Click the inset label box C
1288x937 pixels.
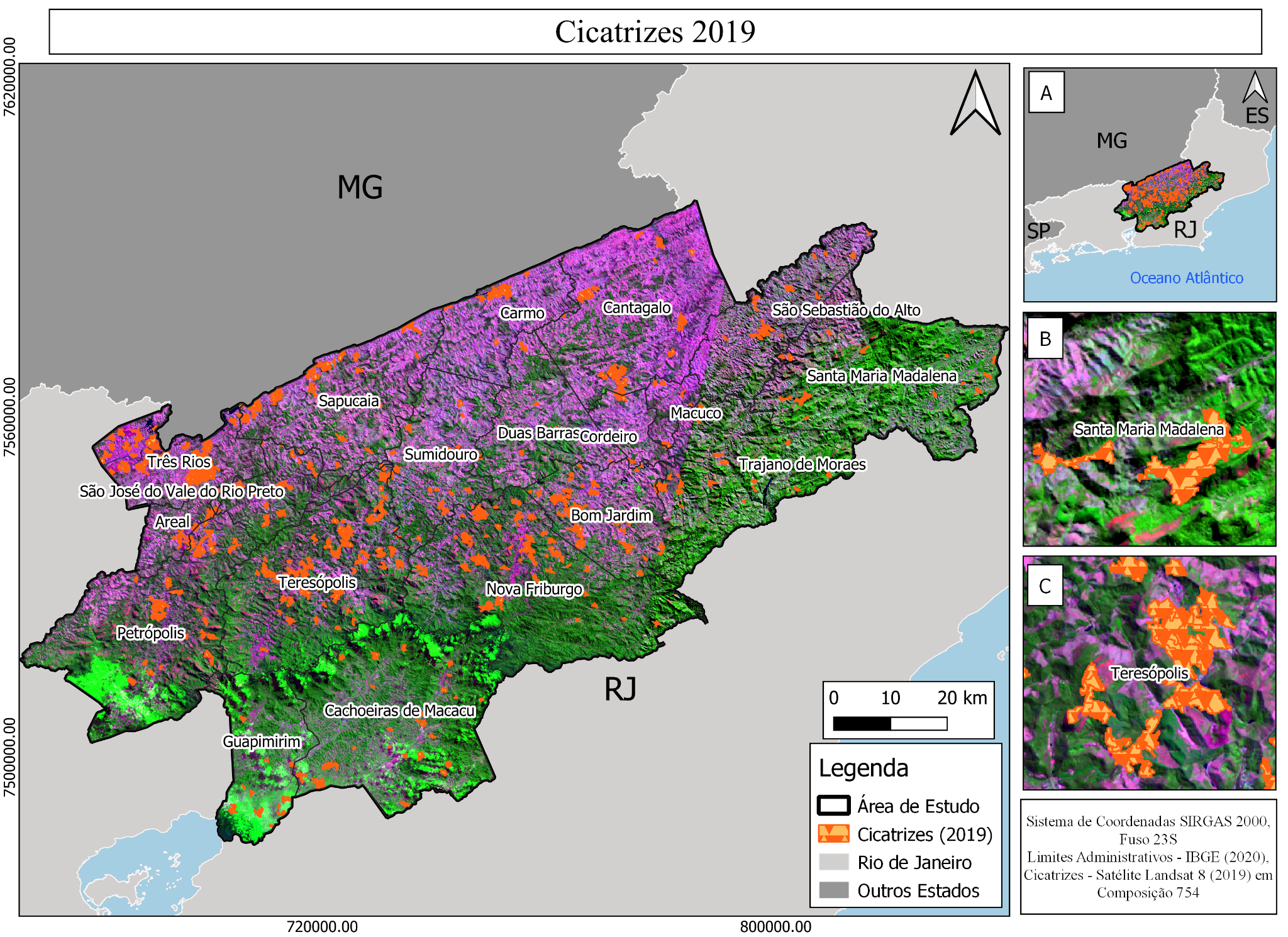tap(1045, 585)
